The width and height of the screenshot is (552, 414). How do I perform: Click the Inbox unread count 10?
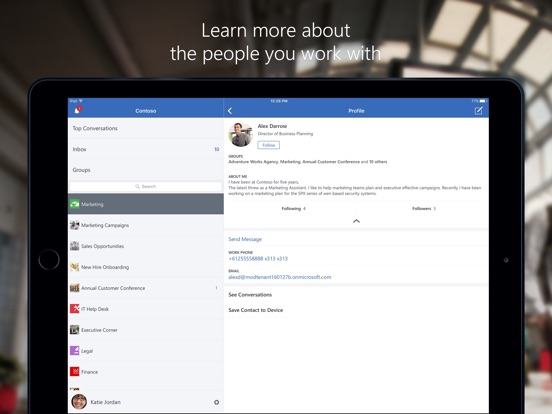click(x=217, y=149)
